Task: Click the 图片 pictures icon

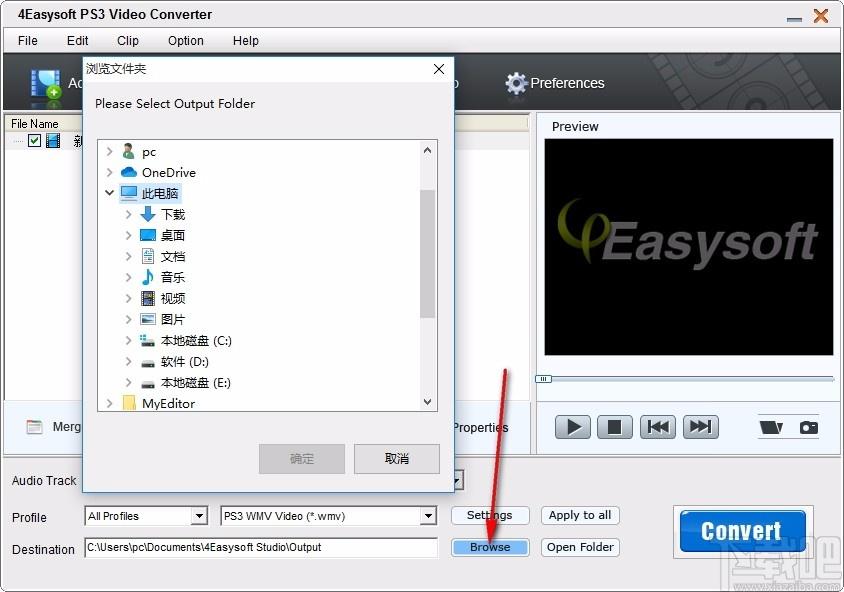Action: pyautogui.click(x=147, y=319)
